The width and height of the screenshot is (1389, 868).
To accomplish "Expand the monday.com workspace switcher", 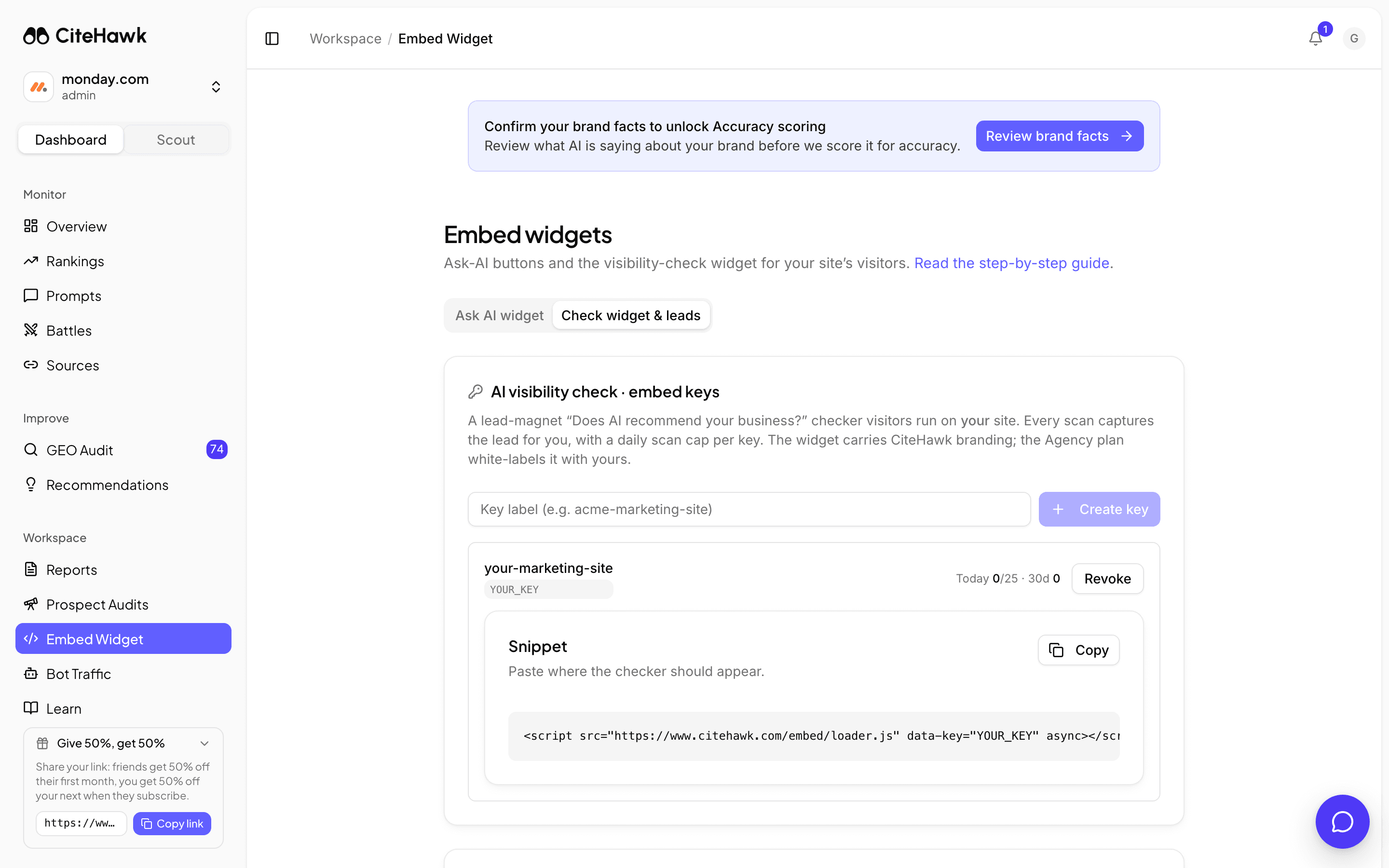I will tap(216, 87).
